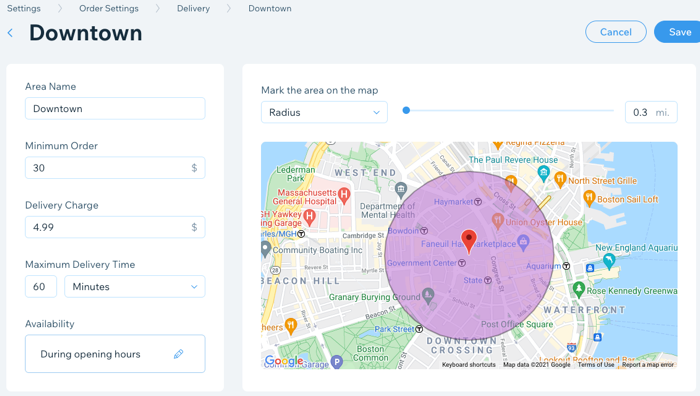Click the back arrow beside Downtown title

(10, 33)
